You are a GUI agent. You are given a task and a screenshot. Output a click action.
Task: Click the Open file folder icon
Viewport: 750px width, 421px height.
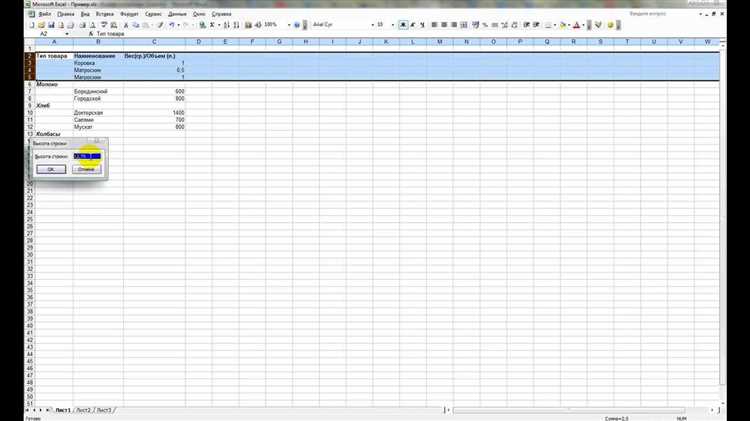[x=42, y=25]
